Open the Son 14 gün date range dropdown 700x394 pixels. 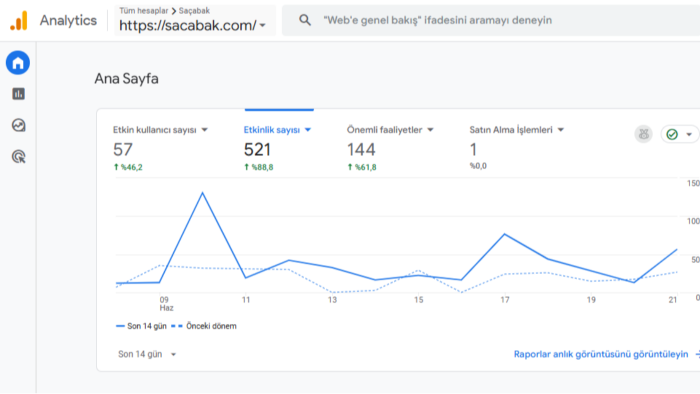pyautogui.click(x=147, y=354)
